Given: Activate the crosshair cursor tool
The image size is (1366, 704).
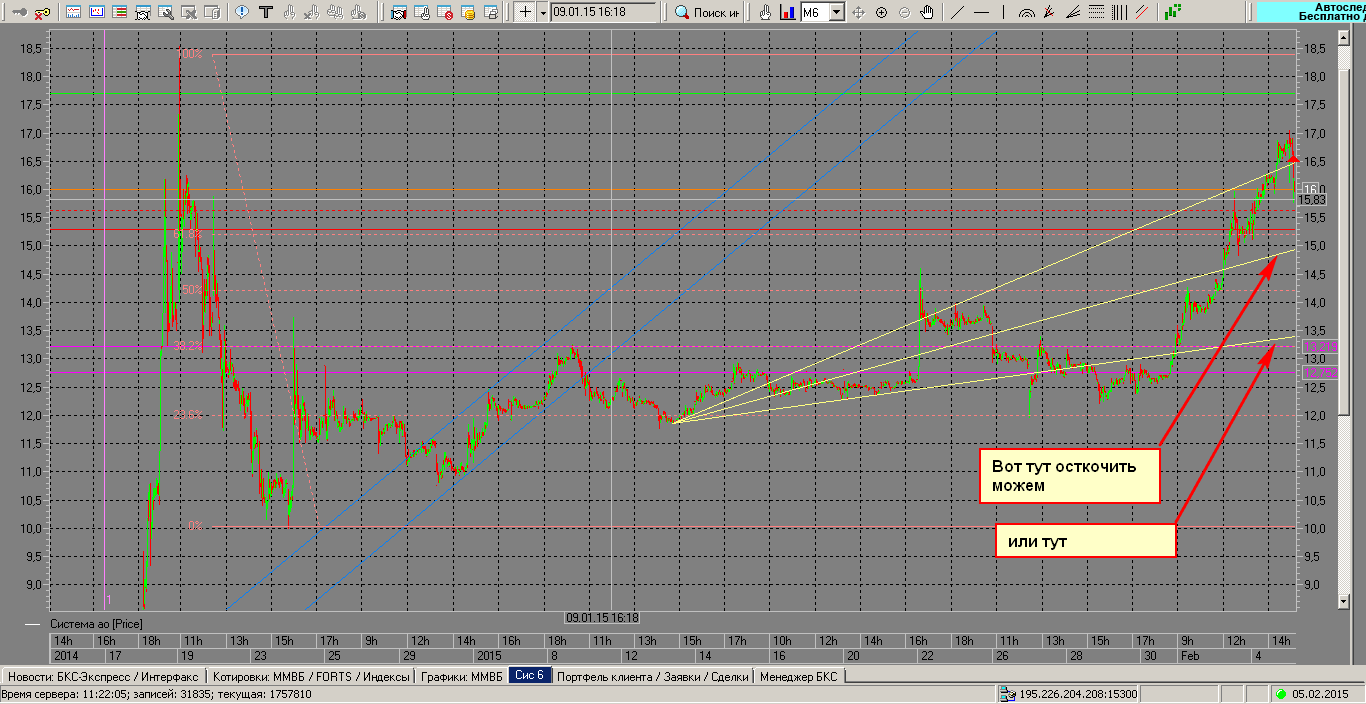Looking at the screenshot, I should coord(526,13).
